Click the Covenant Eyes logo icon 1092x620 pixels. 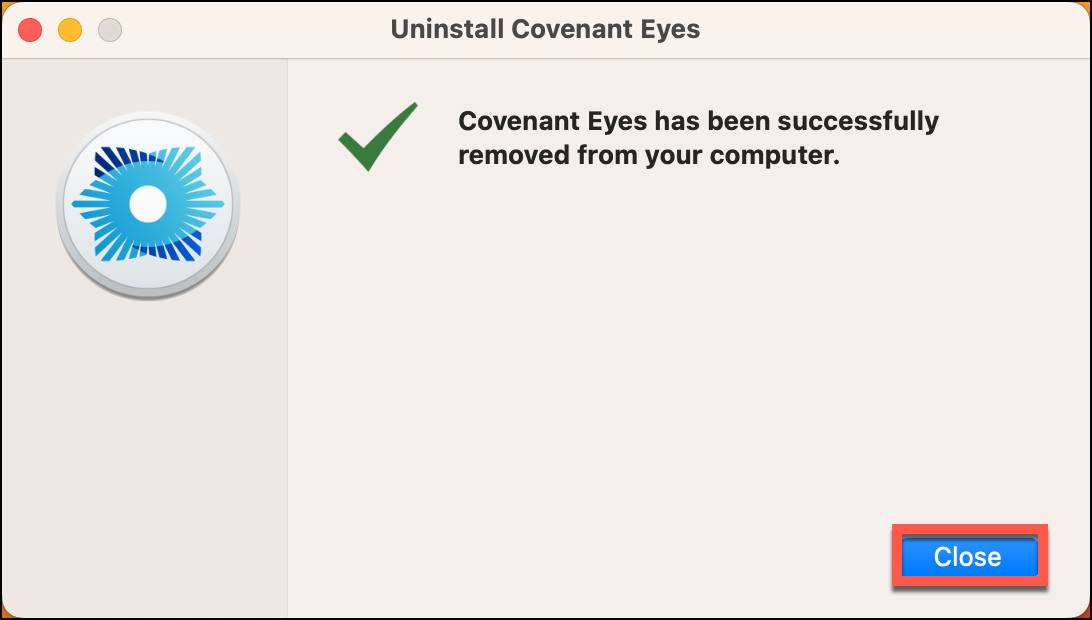click(x=148, y=205)
